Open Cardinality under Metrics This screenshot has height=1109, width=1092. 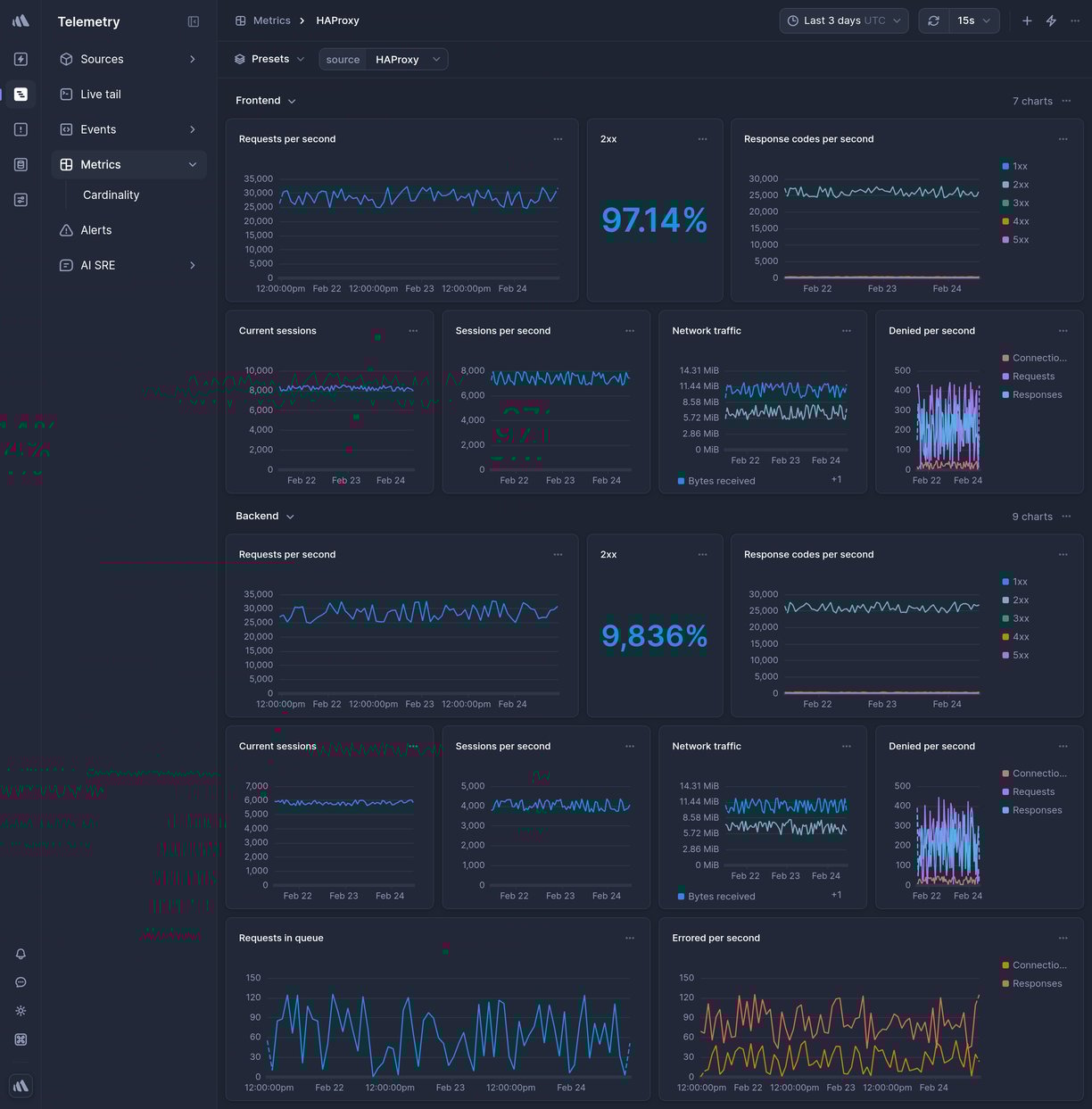[111, 194]
